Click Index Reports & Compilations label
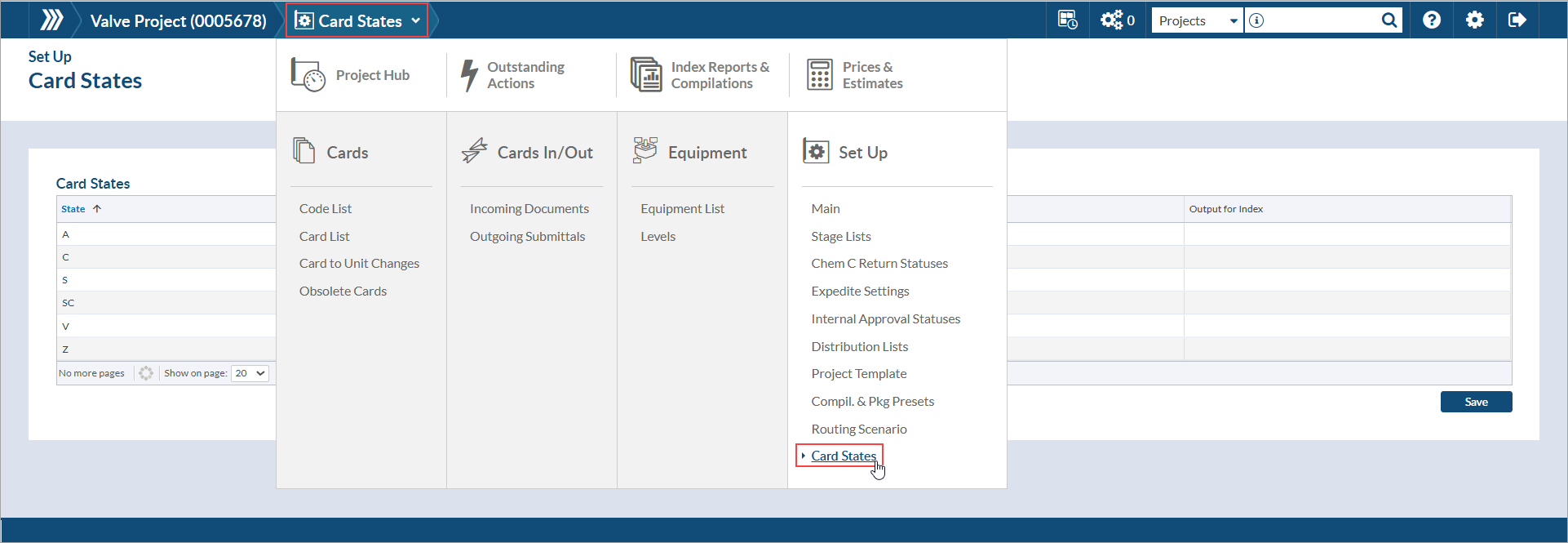The height and width of the screenshot is (543, 1568). coord(720,75)
